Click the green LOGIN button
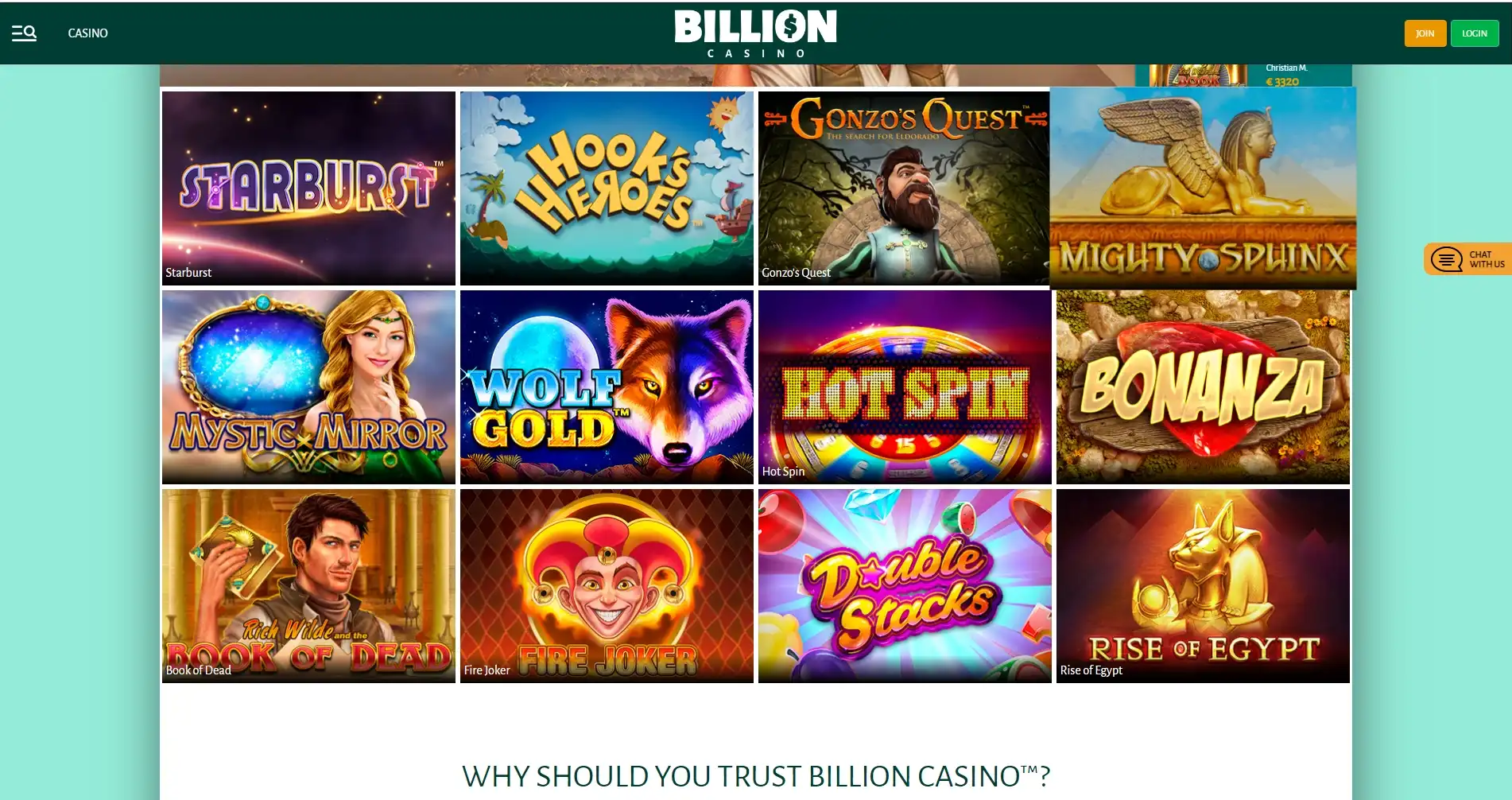The height and width of the screenshot is (800, 1512). tap(1474, 33)
